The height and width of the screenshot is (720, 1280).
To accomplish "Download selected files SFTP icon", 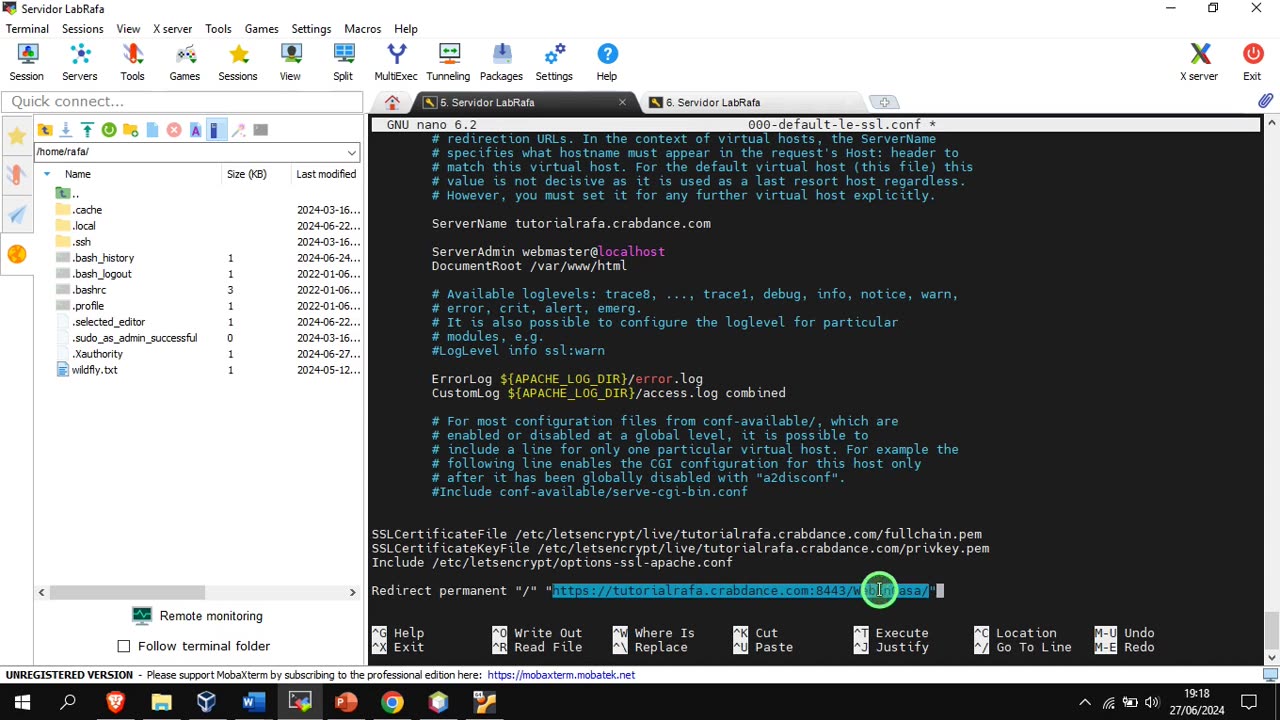I will (x=66, y=130).
